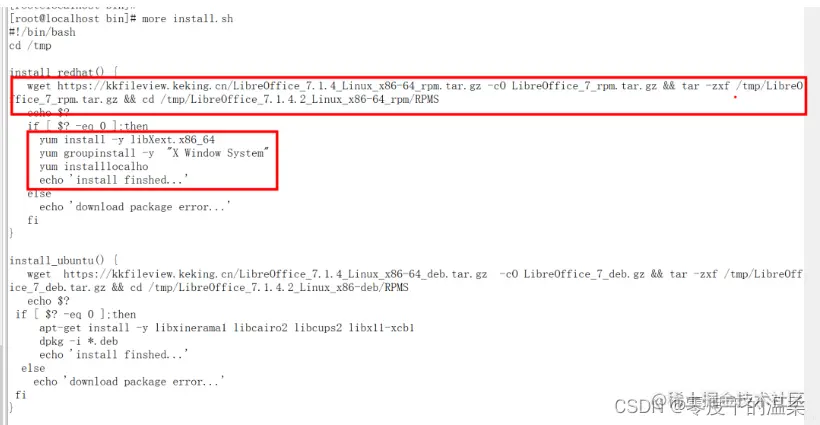820x425 pixels.
Task: Click the small red dot marker
Action: (735, 97)
